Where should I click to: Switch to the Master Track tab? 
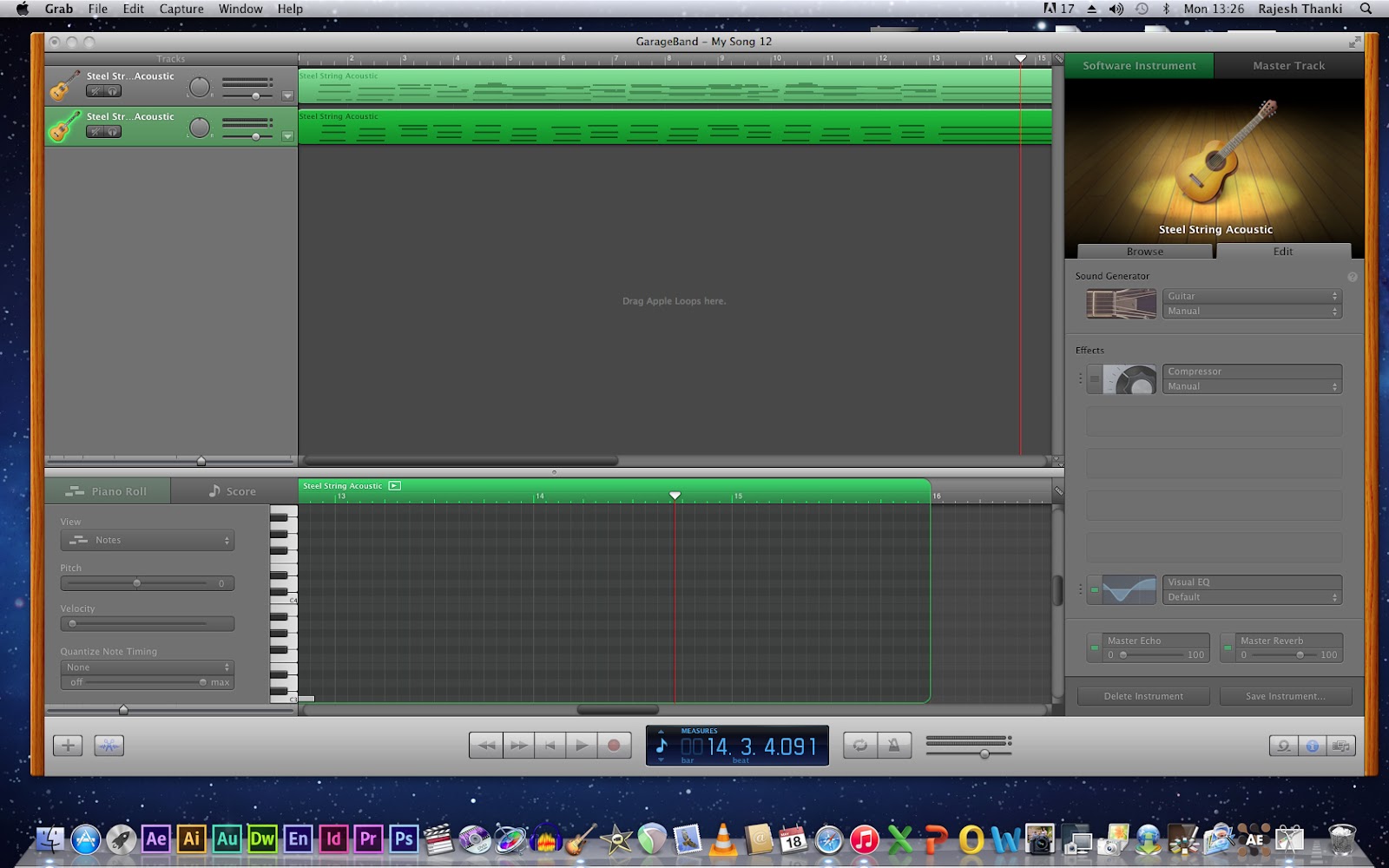[x=1289, y=66]
